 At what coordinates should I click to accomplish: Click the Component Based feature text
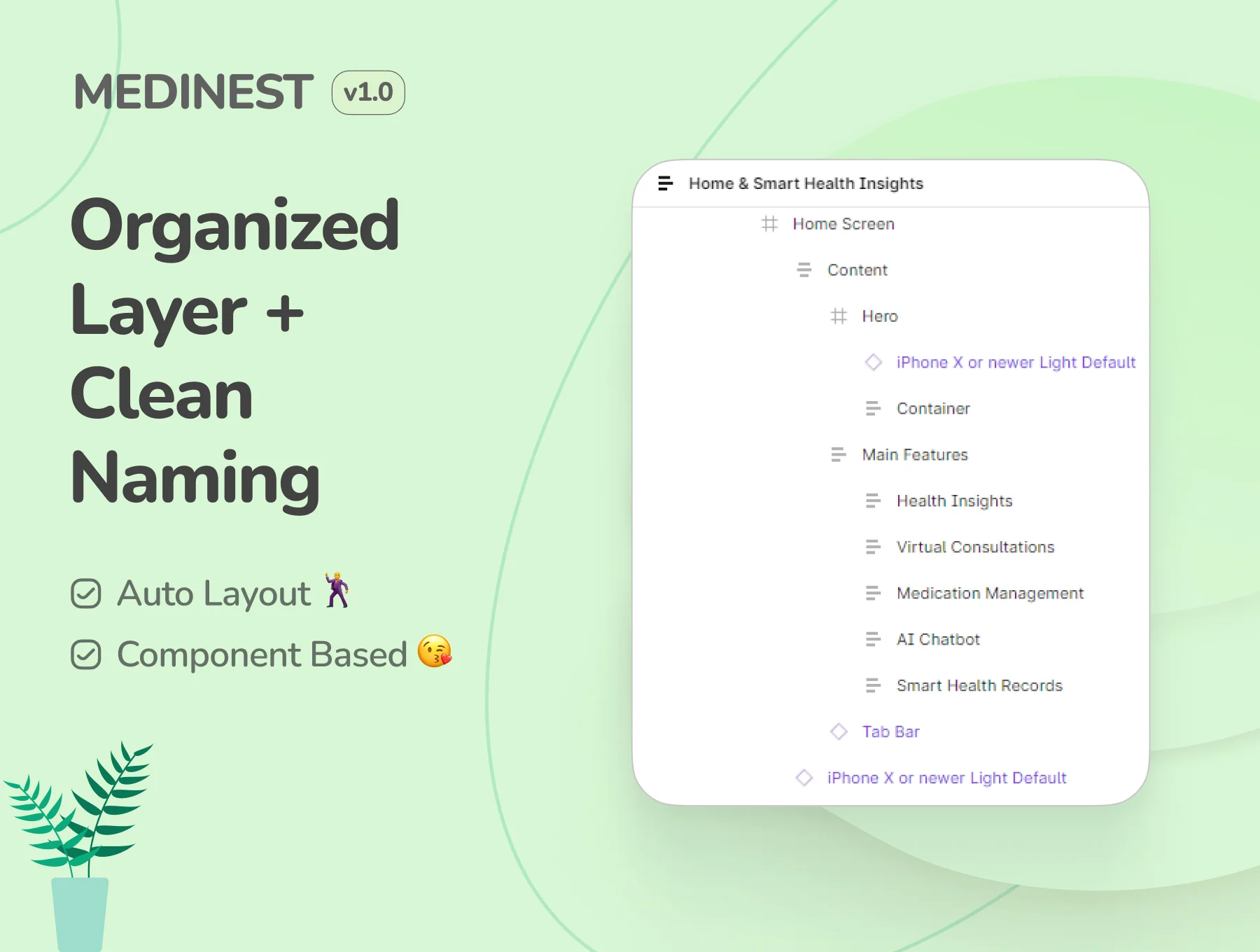pos(262,654)
